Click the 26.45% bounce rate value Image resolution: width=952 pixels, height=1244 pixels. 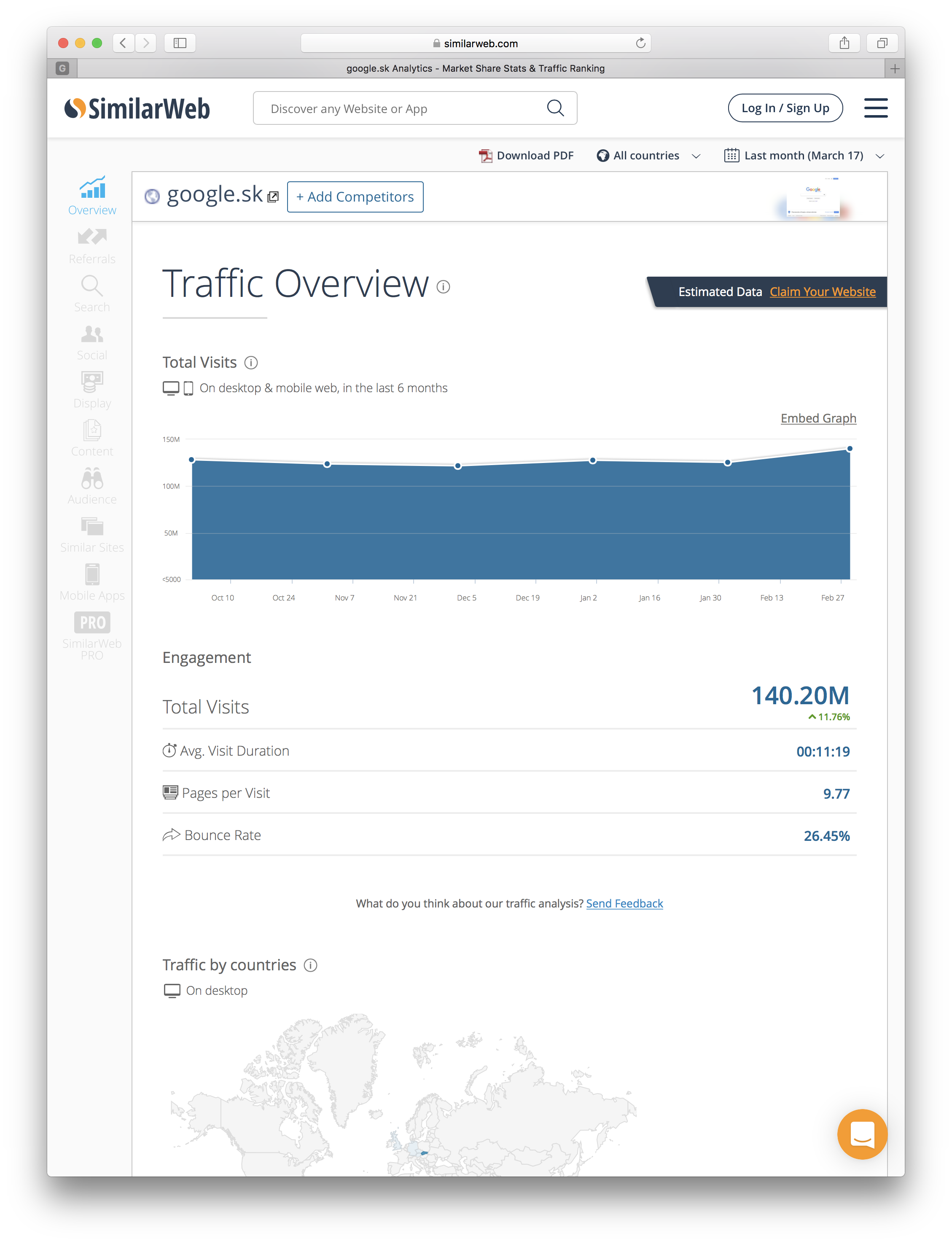(826, 836)
